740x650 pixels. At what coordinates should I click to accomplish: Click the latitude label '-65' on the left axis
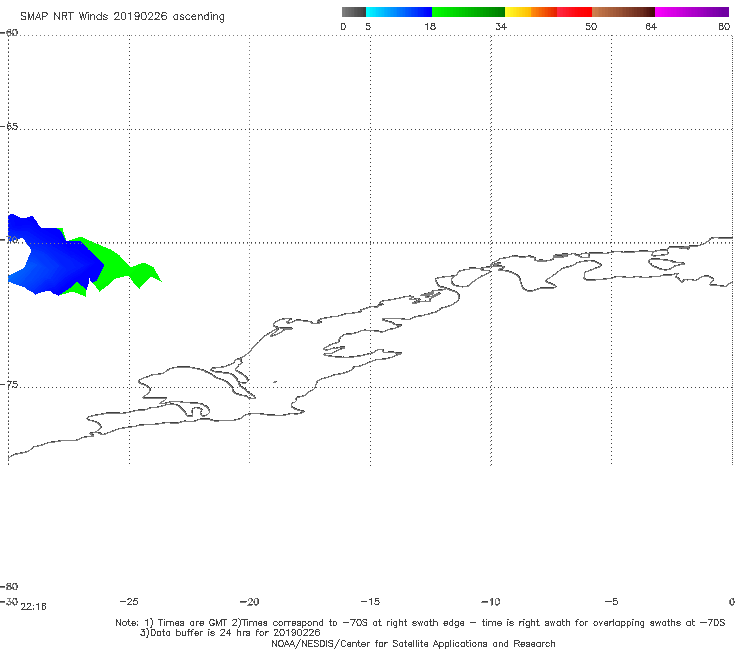click(x=9, y=127)
